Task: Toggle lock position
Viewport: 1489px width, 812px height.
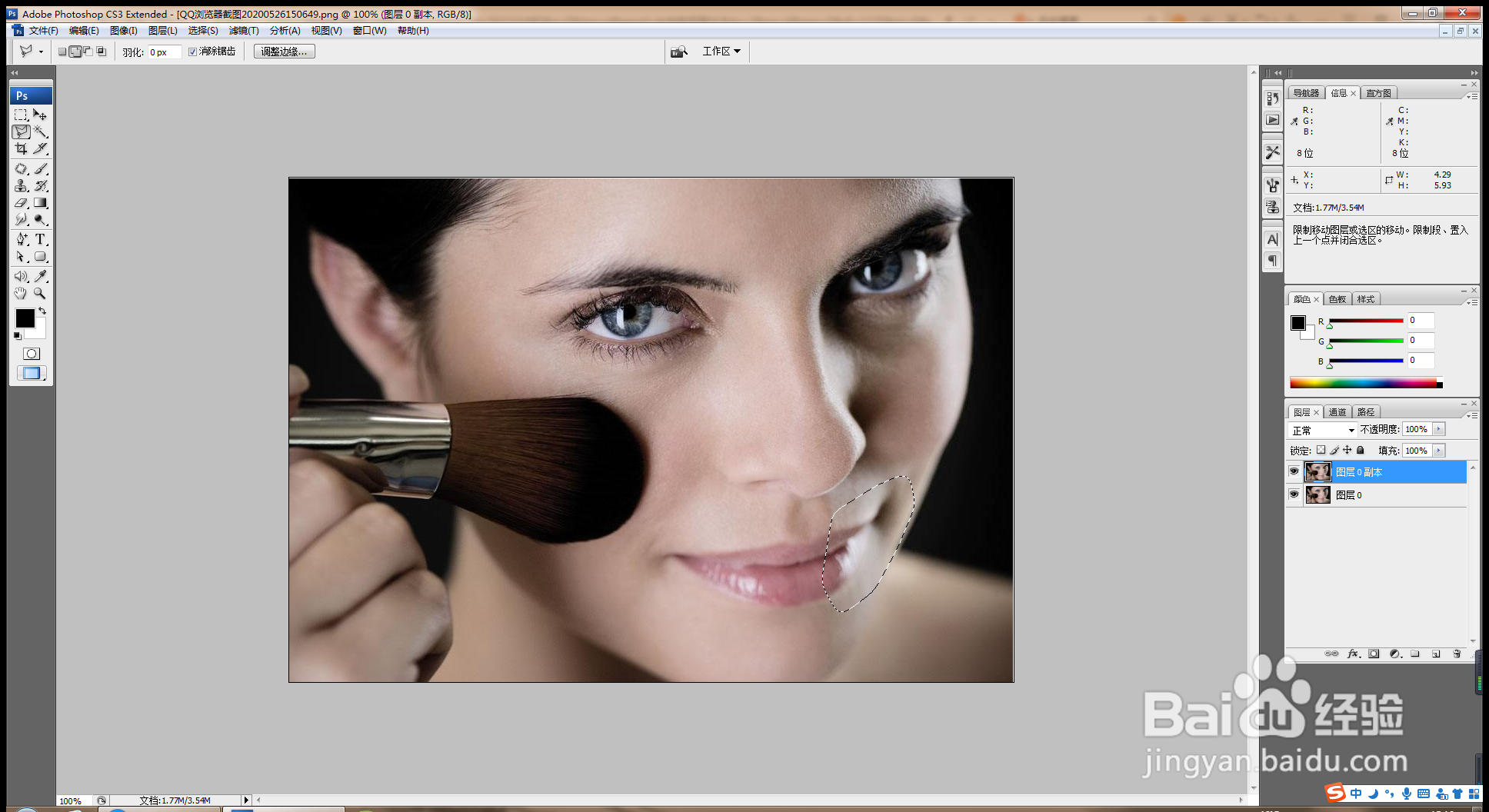Action: pos(1347,450)
